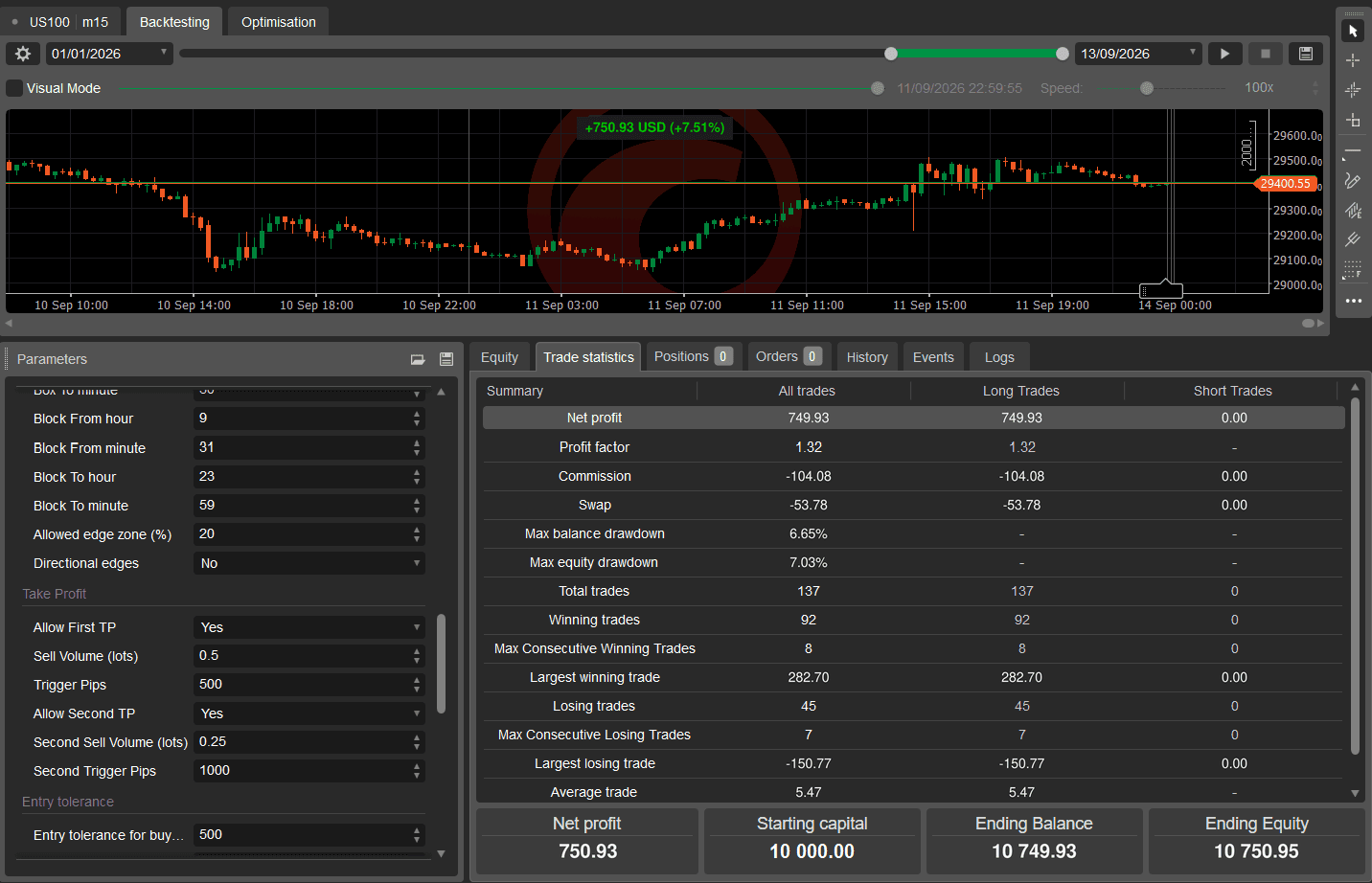
Task: Open the end date 13/09/2026 dropdown
Action: [1138, 54]
